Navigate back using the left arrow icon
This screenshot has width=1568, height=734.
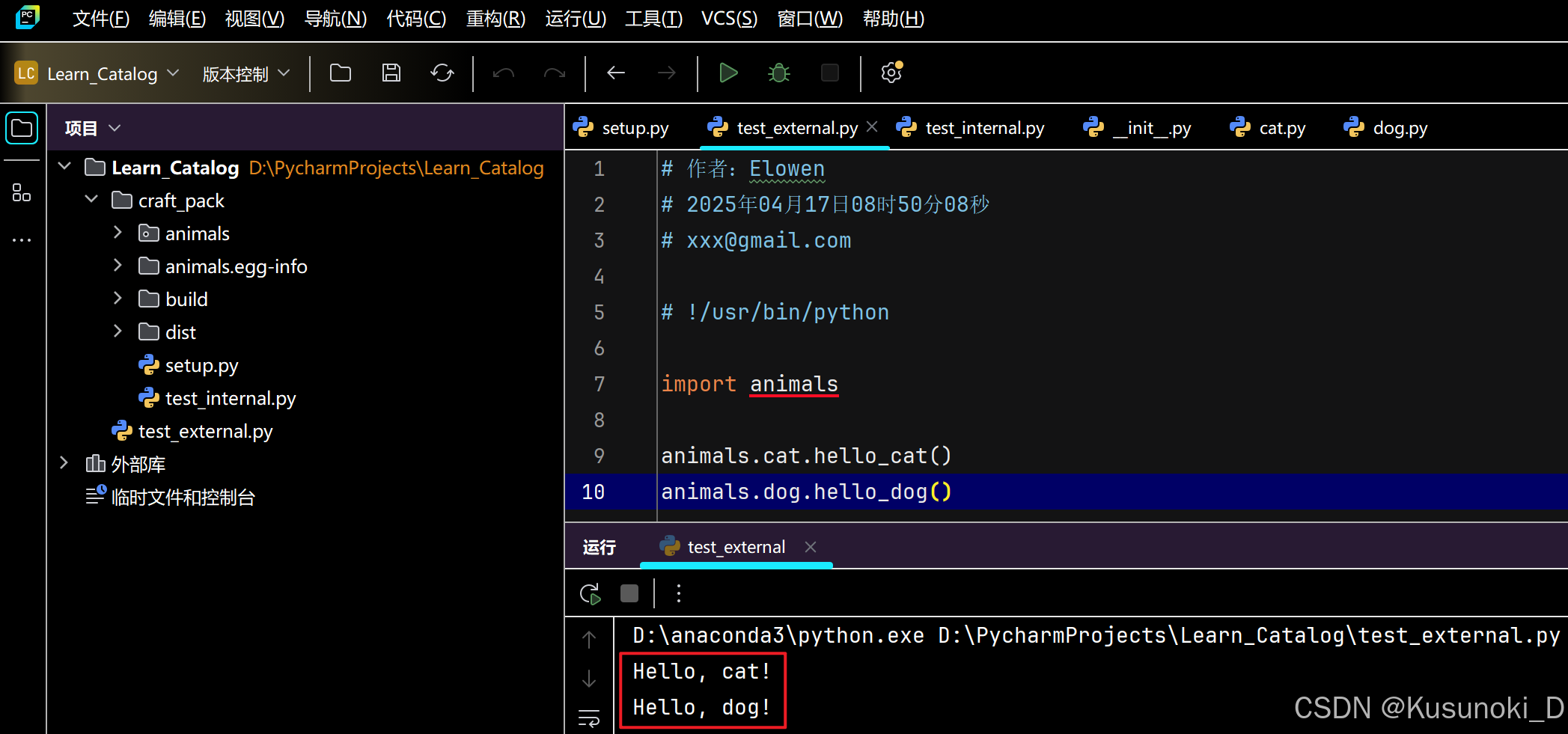615,73
